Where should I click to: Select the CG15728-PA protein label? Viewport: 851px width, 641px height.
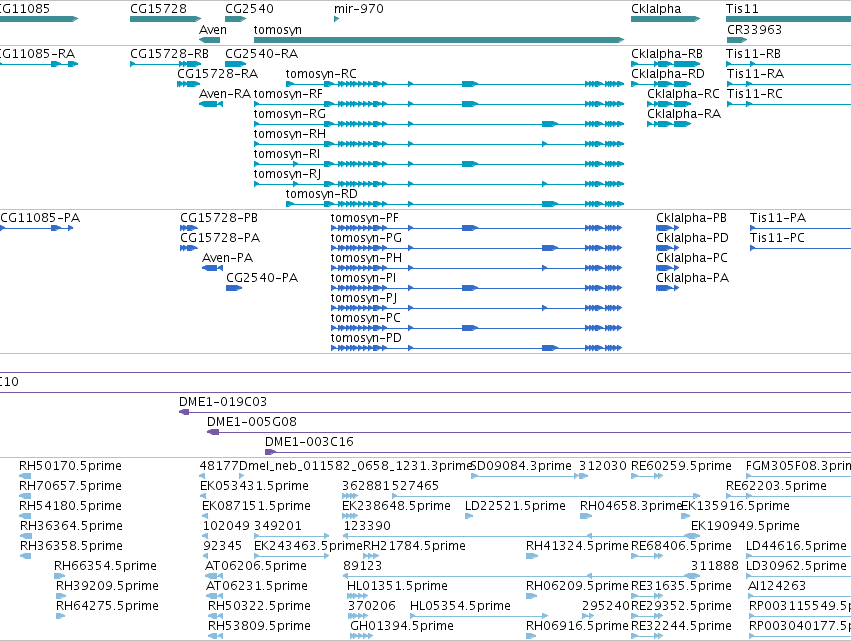click(220, 238)
